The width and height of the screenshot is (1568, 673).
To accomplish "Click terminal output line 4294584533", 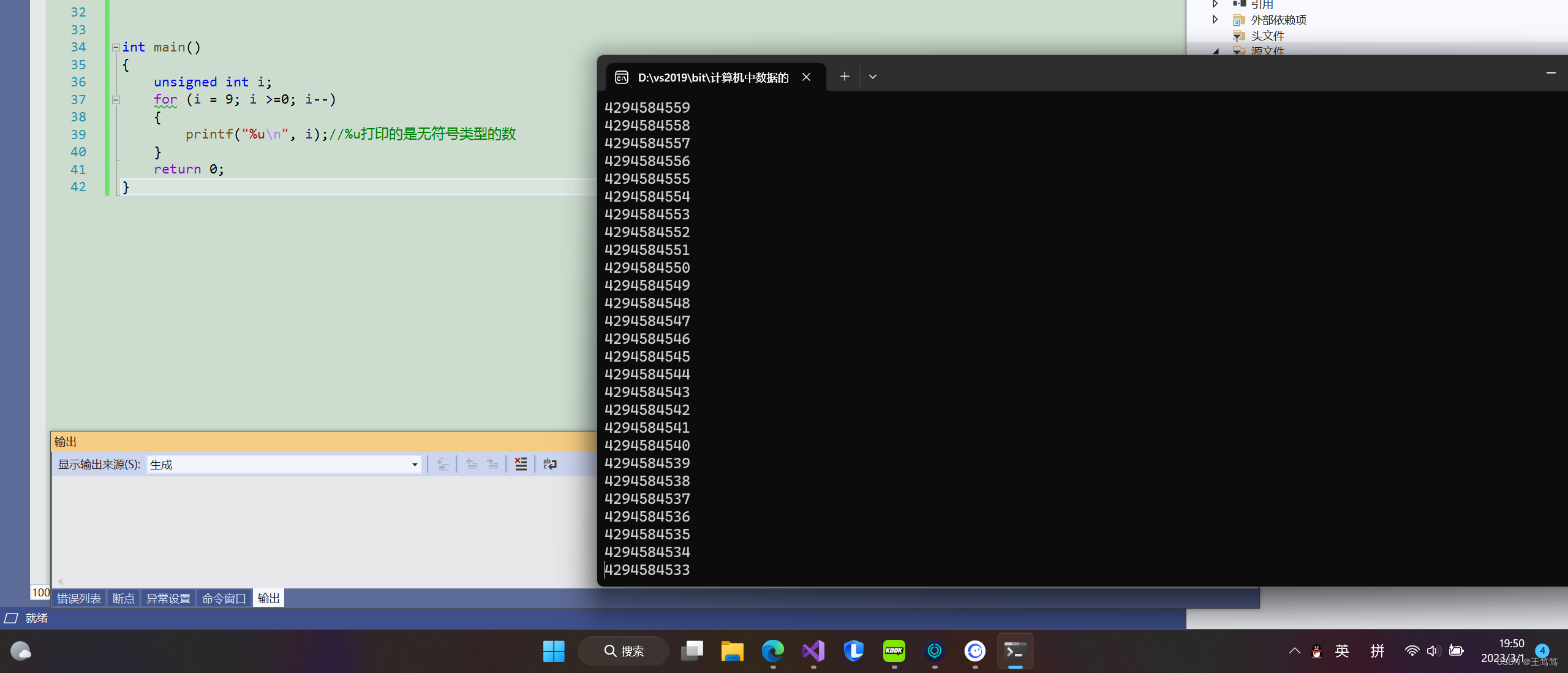I will pyautogui.click(x=647, y=570).
